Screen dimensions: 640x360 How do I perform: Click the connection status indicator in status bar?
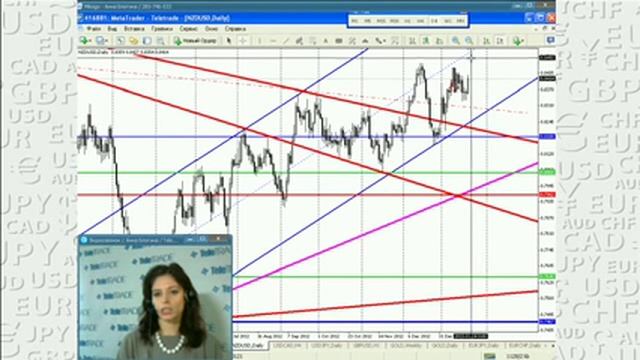[x=490, y=356]
